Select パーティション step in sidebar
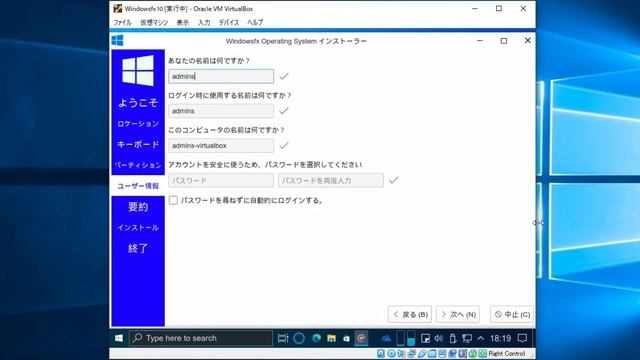 pyautogui.click(x=138, y=165)
